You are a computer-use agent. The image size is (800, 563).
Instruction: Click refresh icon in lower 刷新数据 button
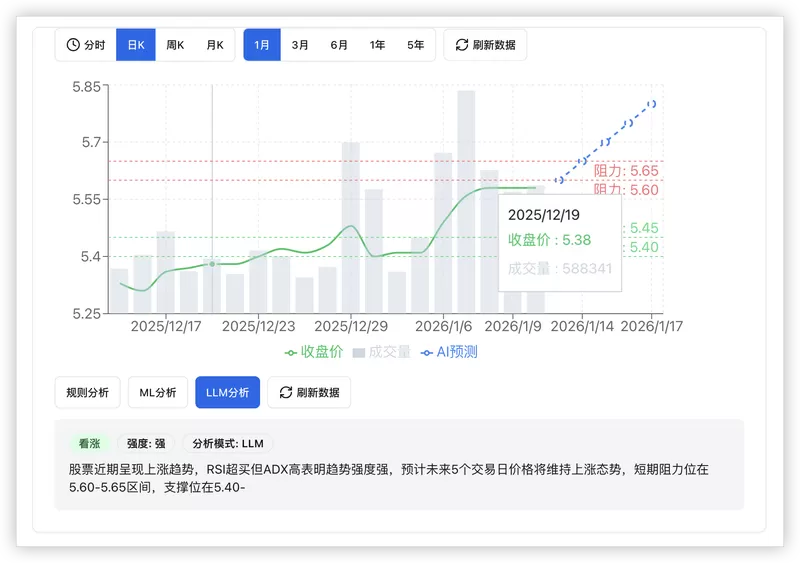tap(286, 393)
